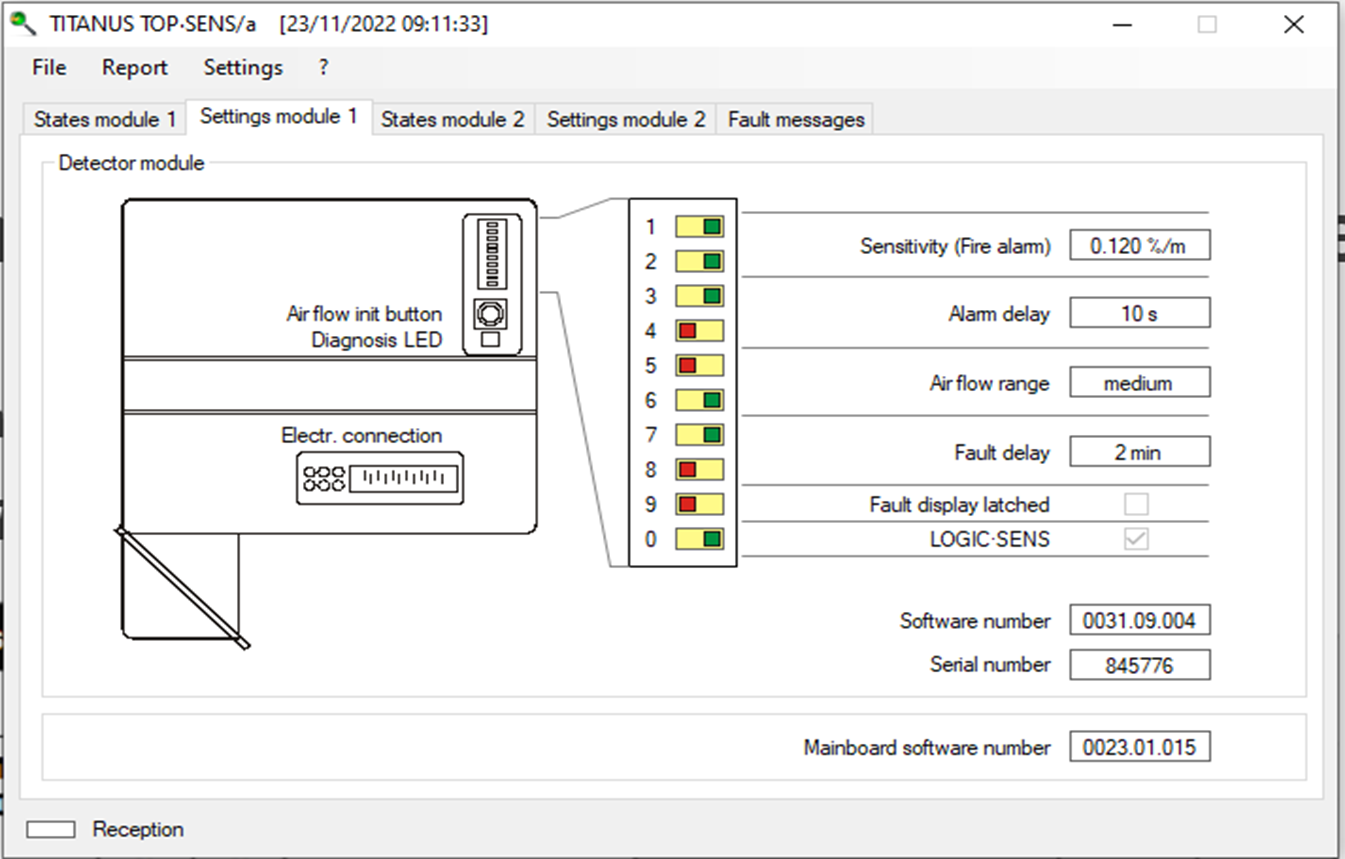Viewport: 1345px width, 859px height.
Task: Close the TITANUS TOP·SENS window
Action: coord(1294,24)
